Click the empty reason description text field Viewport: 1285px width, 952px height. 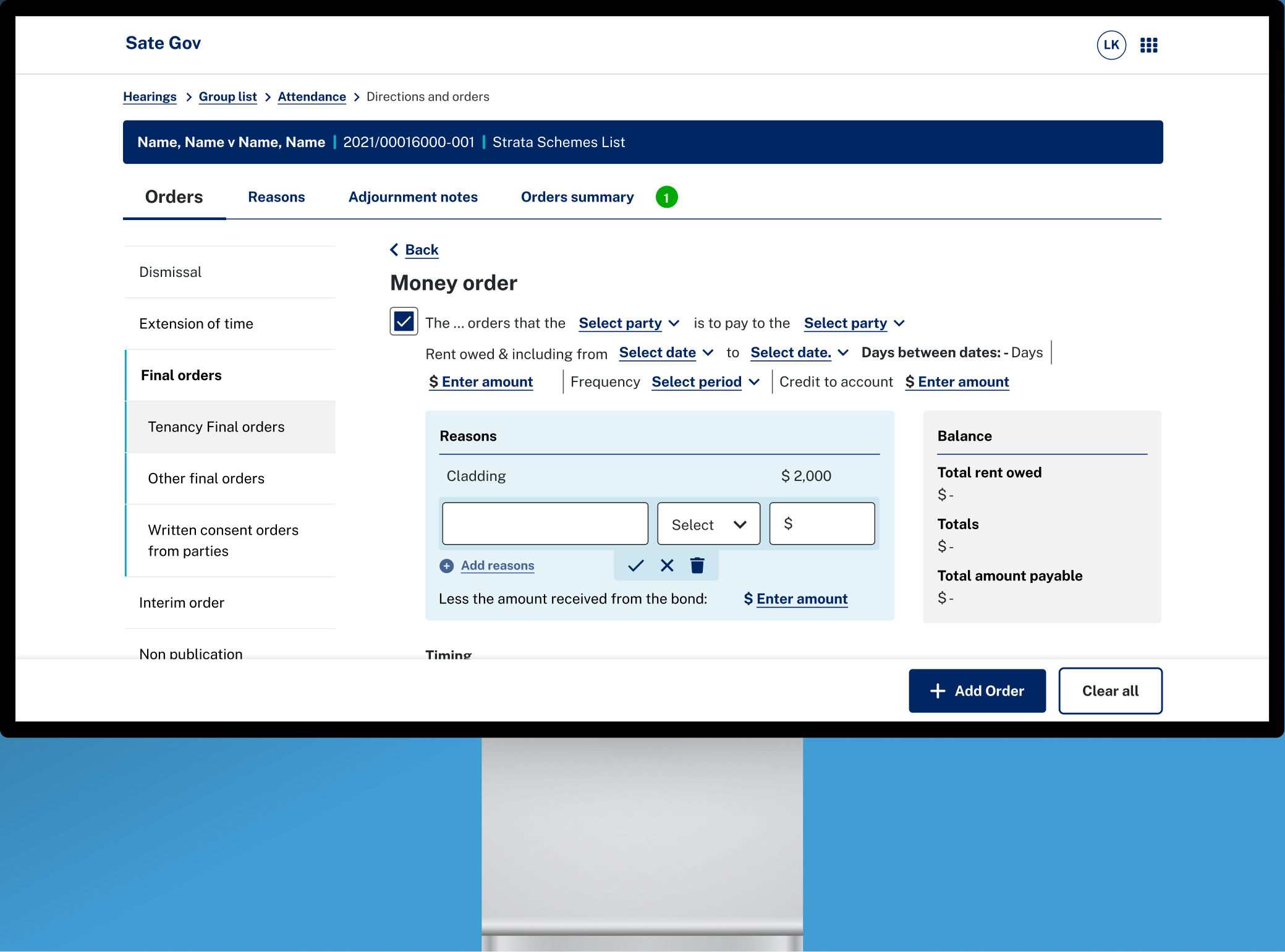click(545, 524)
